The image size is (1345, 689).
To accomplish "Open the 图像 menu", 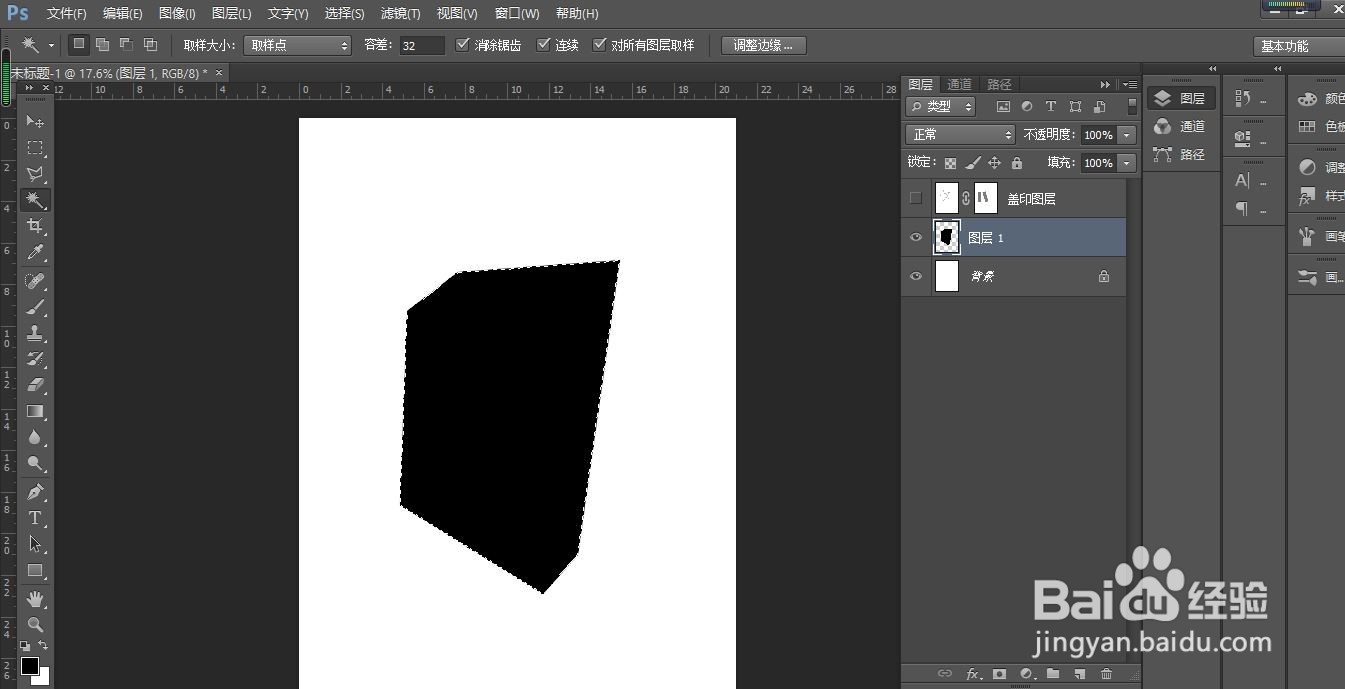I will tap(177, 13).
